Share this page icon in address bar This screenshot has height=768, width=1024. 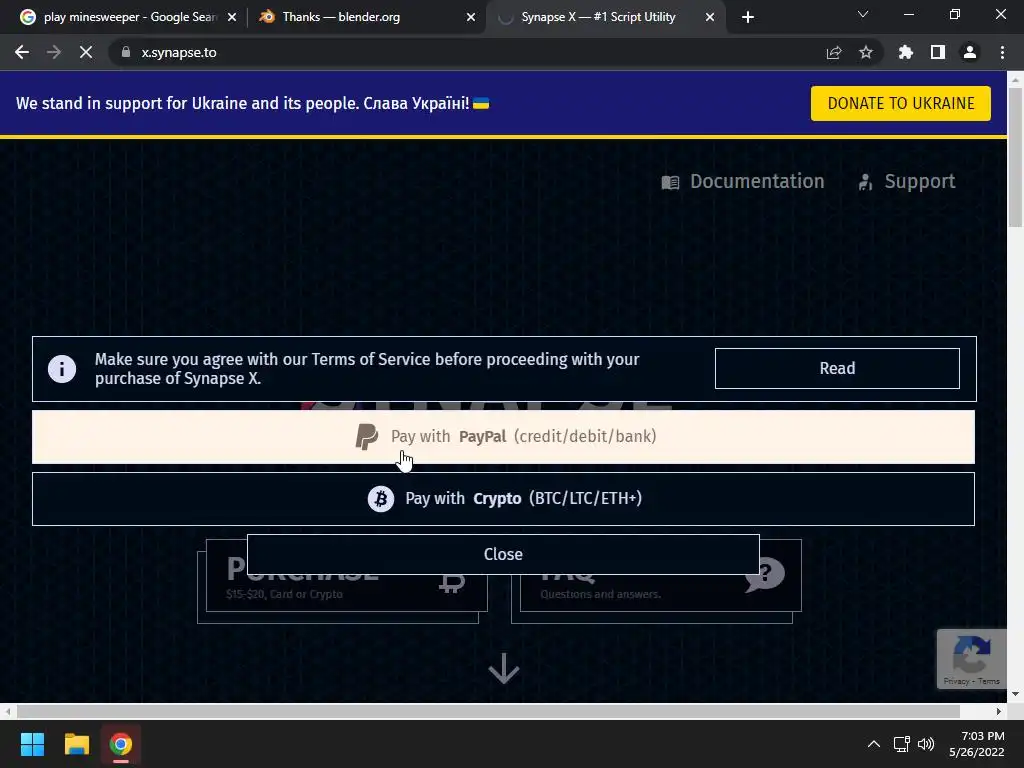pos(834,52)
